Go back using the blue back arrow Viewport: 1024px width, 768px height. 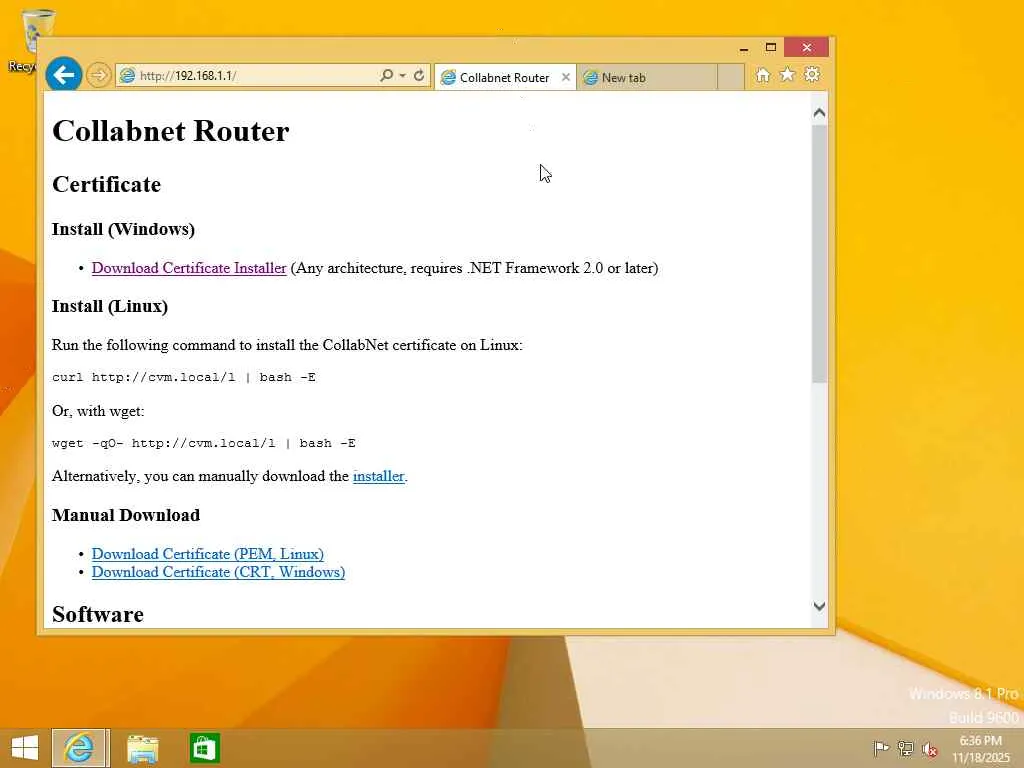click(x=63, y=74)
